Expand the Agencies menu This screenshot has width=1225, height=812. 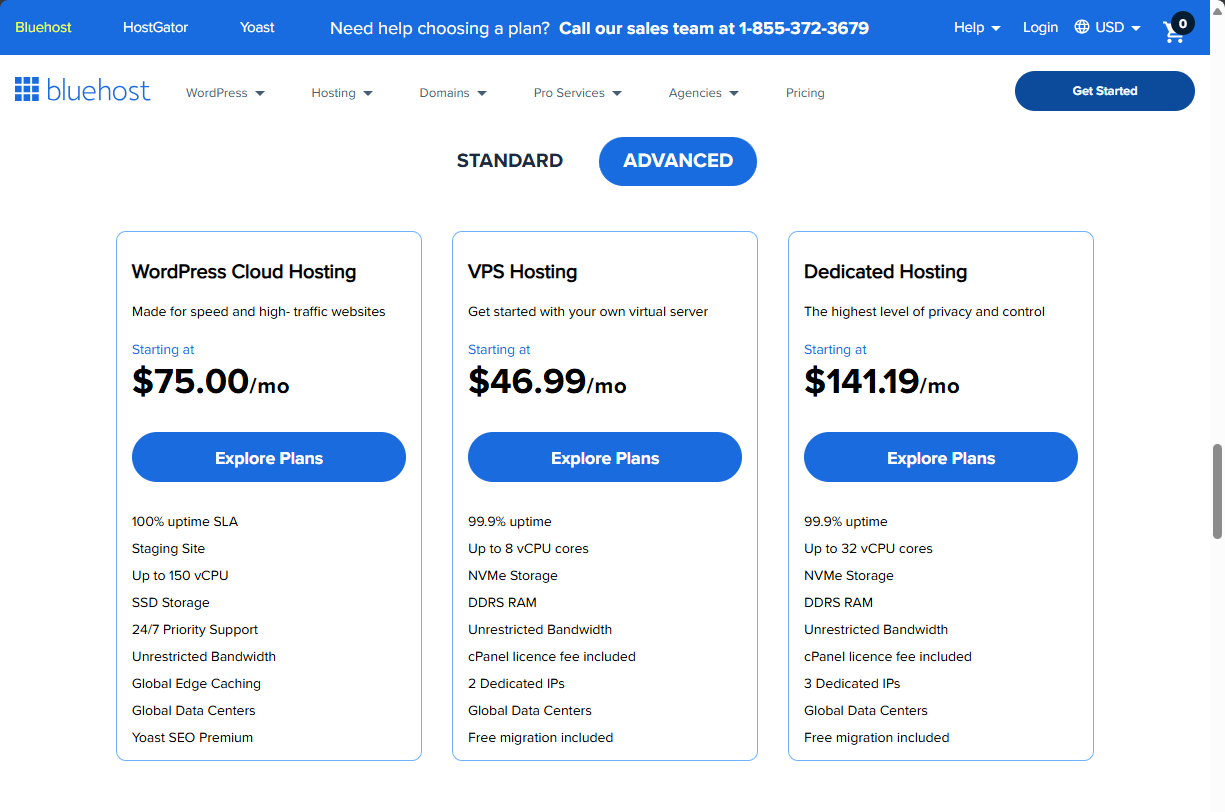click(x=703, y=92)
